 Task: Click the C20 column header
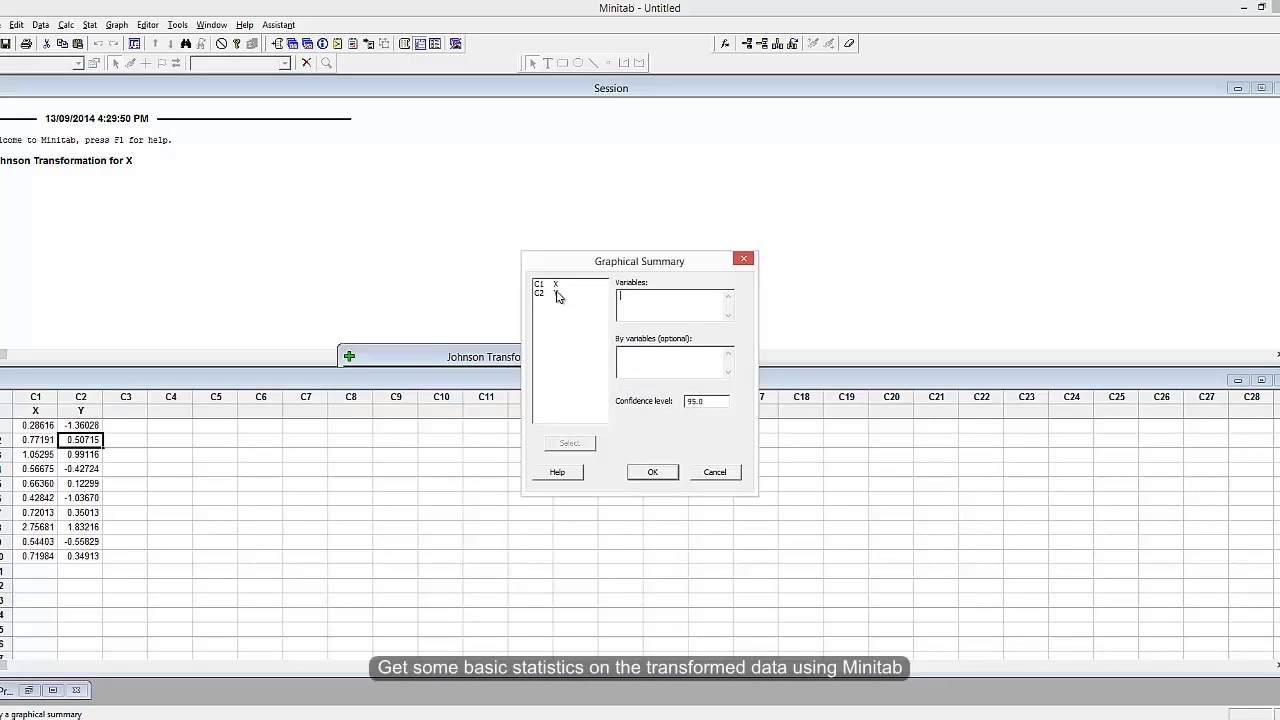891,397
